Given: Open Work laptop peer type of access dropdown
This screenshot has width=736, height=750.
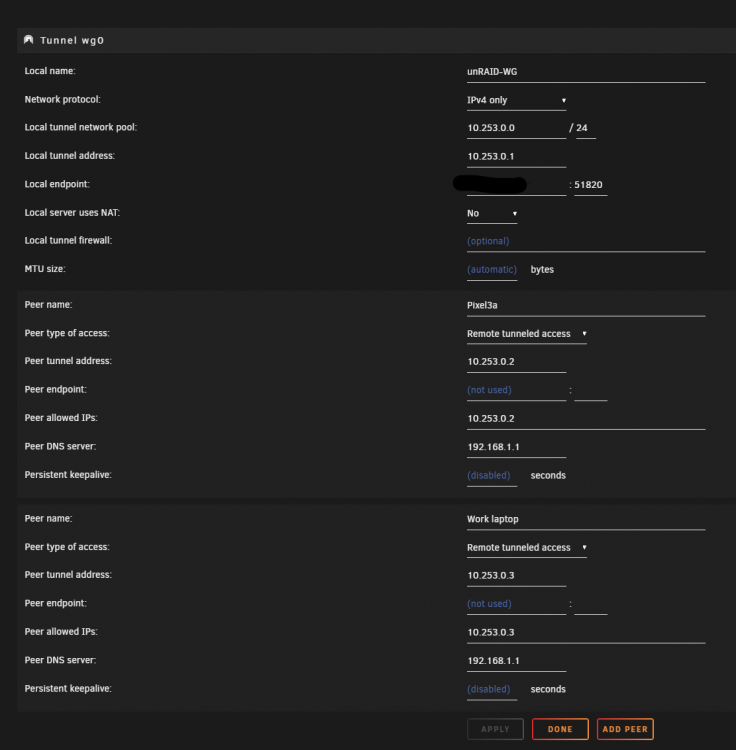Looking at the screenshot, I should [527, 548].
